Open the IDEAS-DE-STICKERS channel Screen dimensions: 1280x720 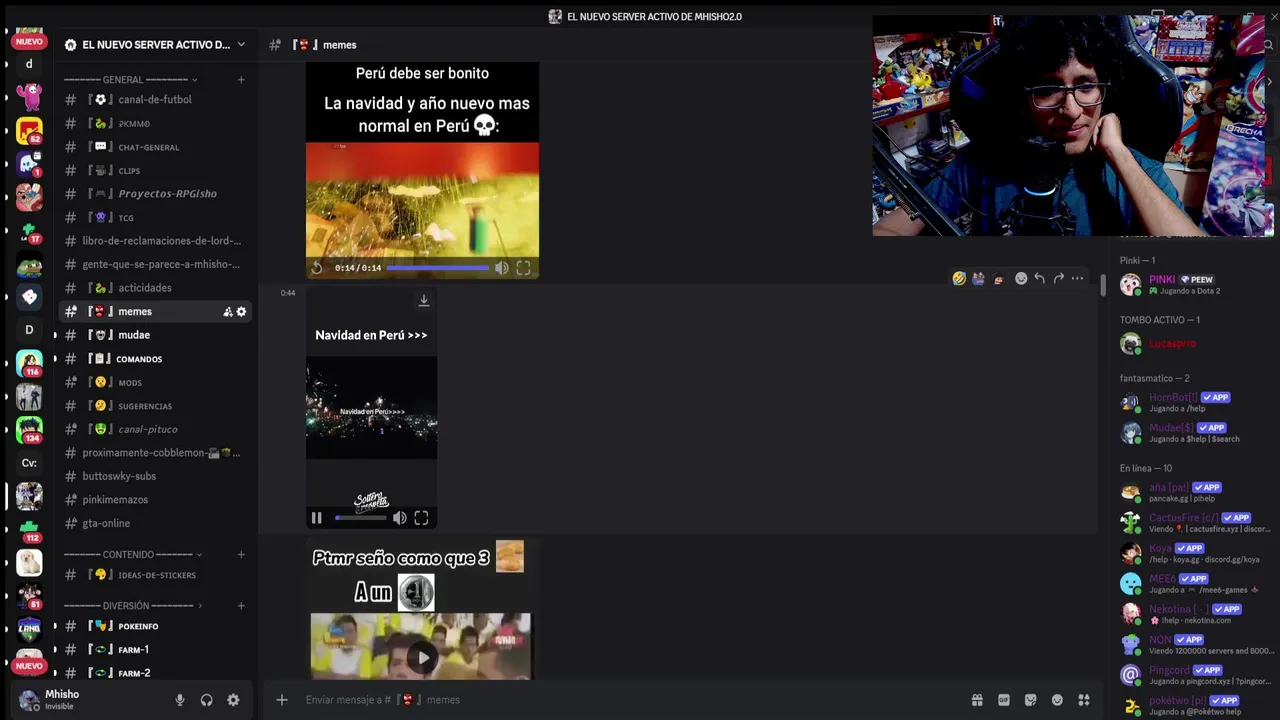pyautogui.click(x=153, y=575)
